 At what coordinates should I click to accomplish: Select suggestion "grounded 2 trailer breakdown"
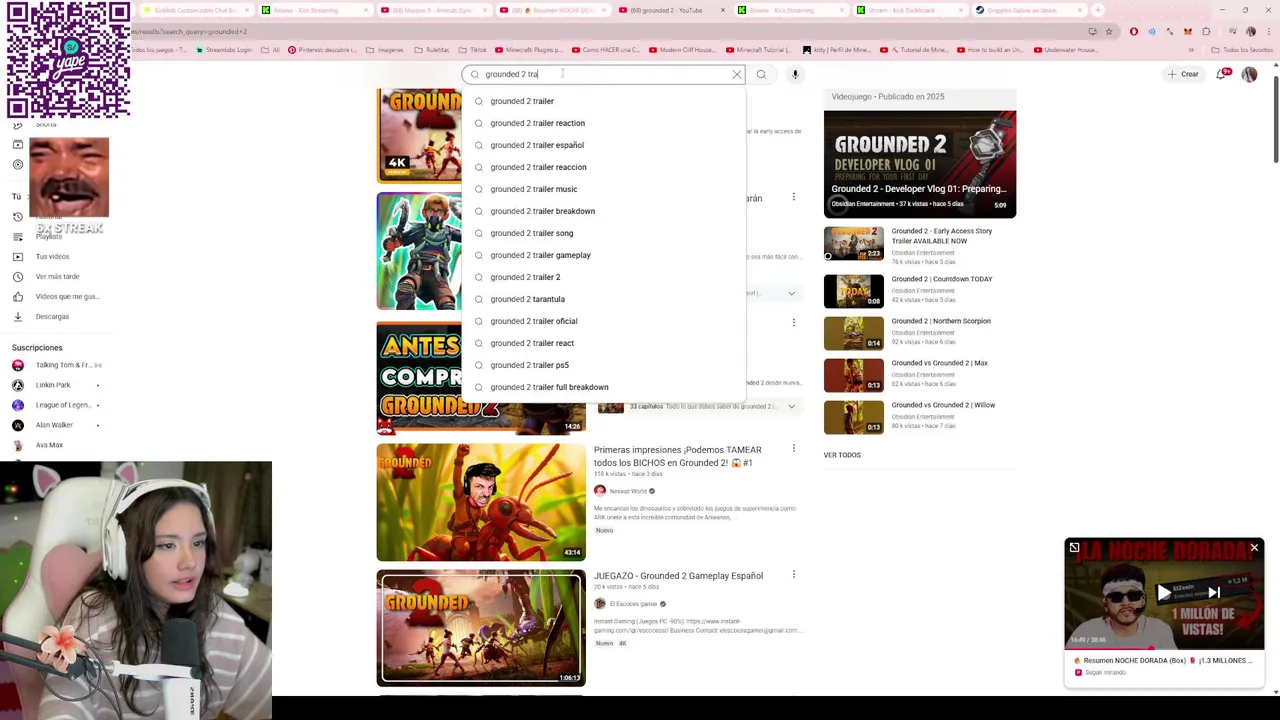point(604,211)
